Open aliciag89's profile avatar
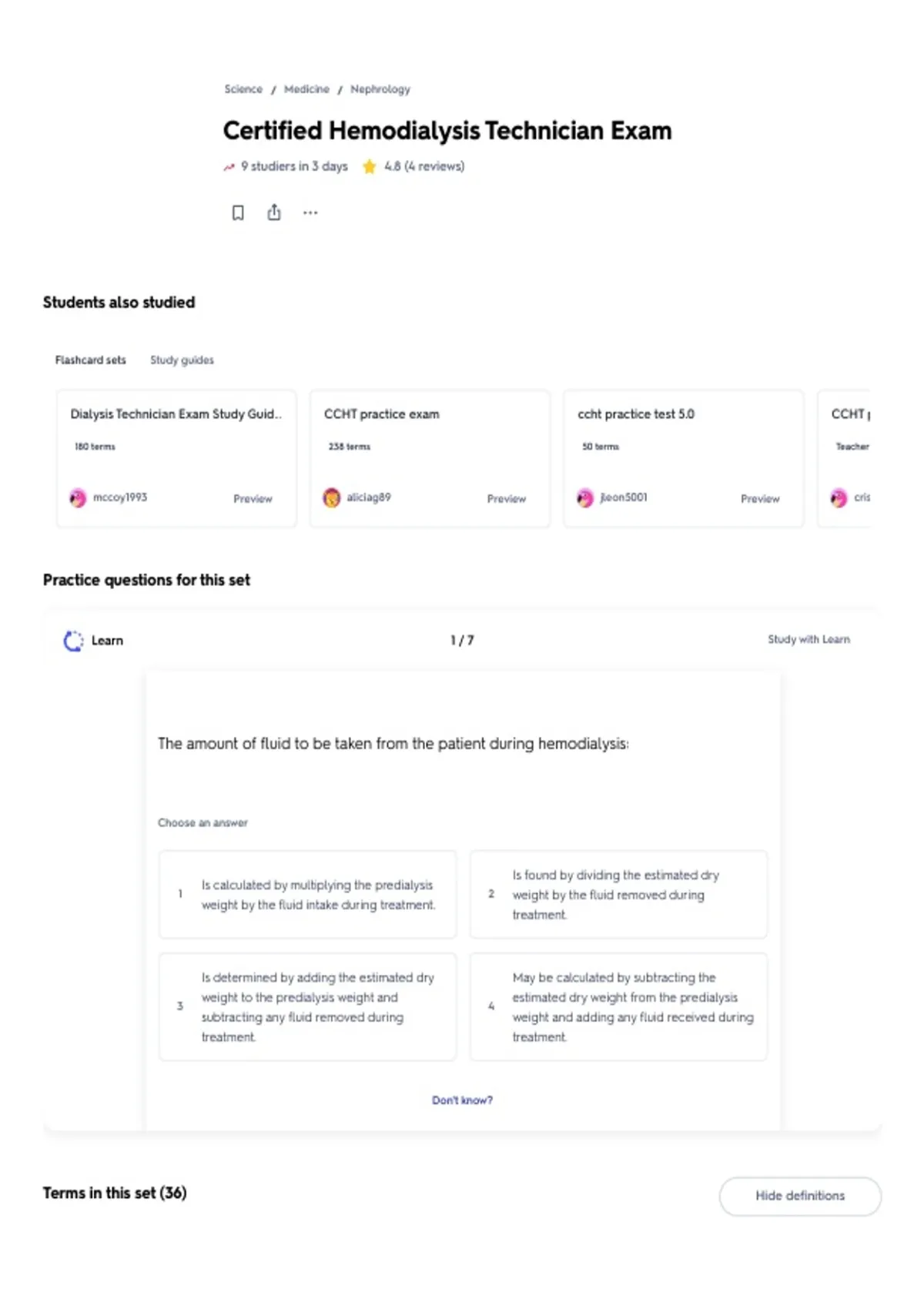924x1309 pixels. click(x=331, y=498)
